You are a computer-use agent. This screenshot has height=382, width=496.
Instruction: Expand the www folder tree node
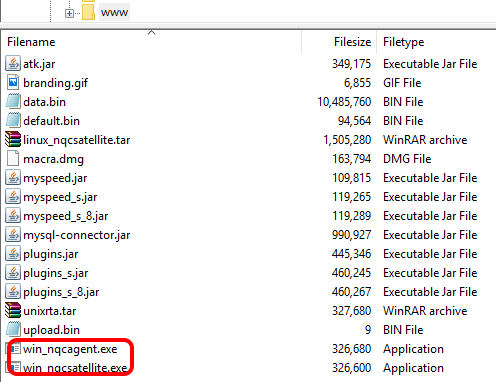coord(69,13)
